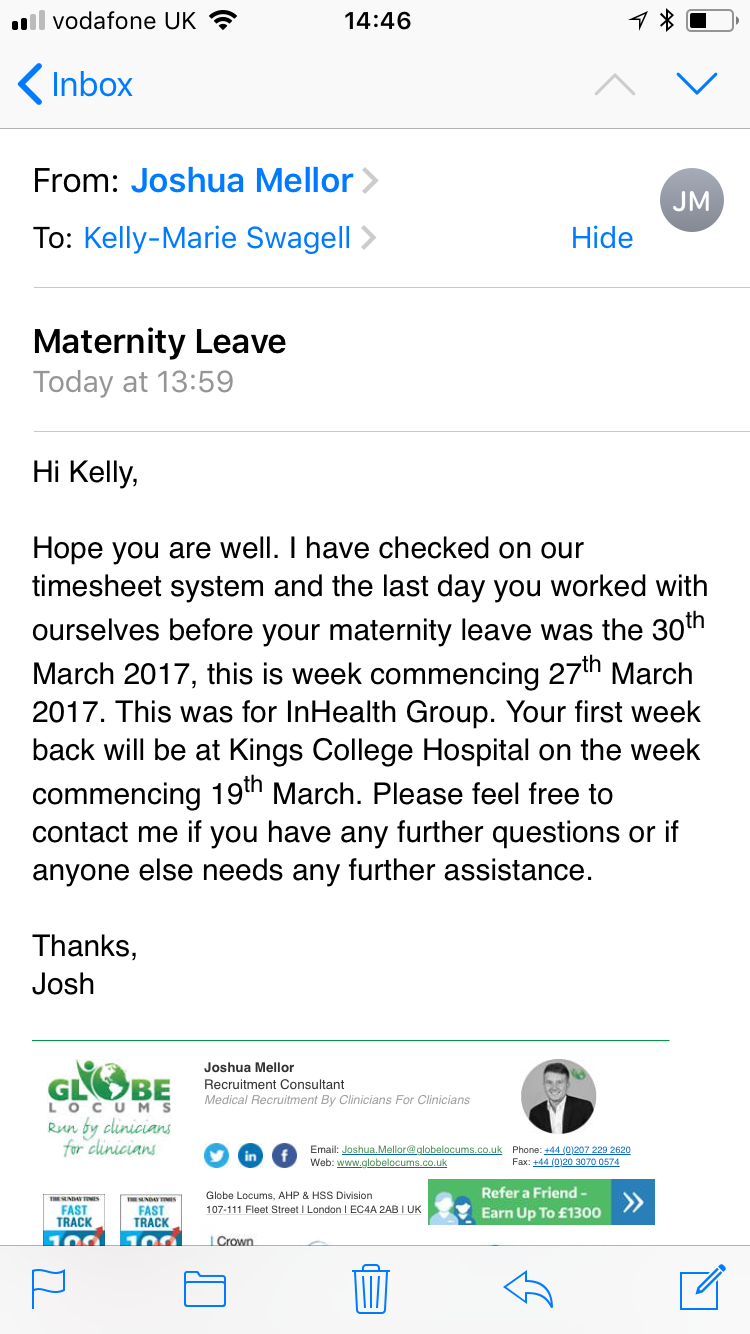Go back to Inbox
Screen dimensions: 750x1334
(x=76, y=84)
